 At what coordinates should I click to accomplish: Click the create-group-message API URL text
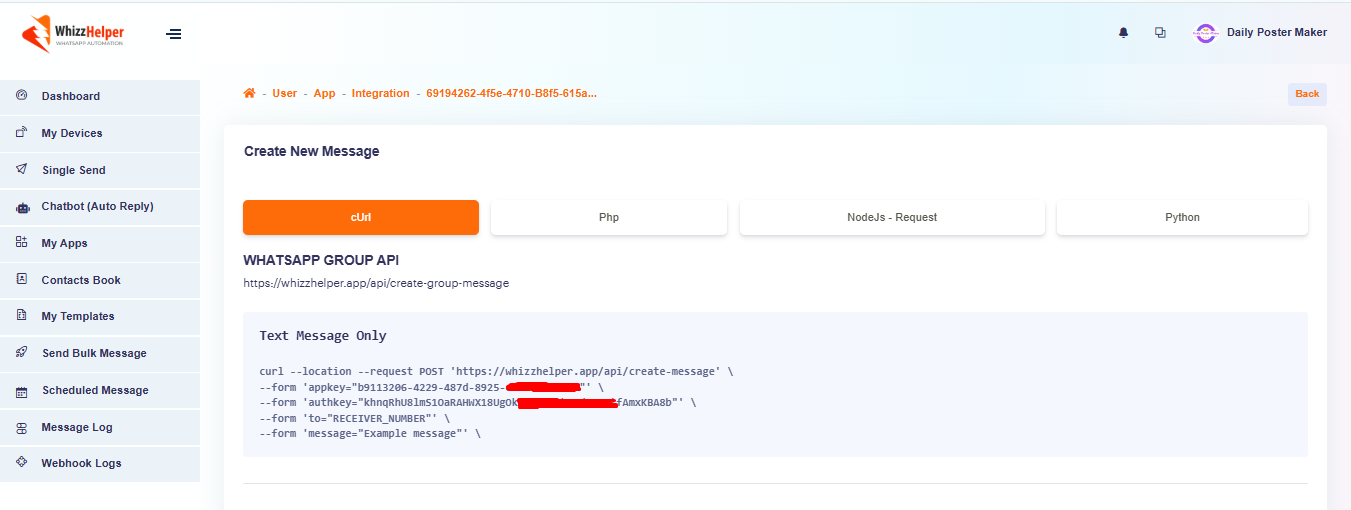coord(376,283)
